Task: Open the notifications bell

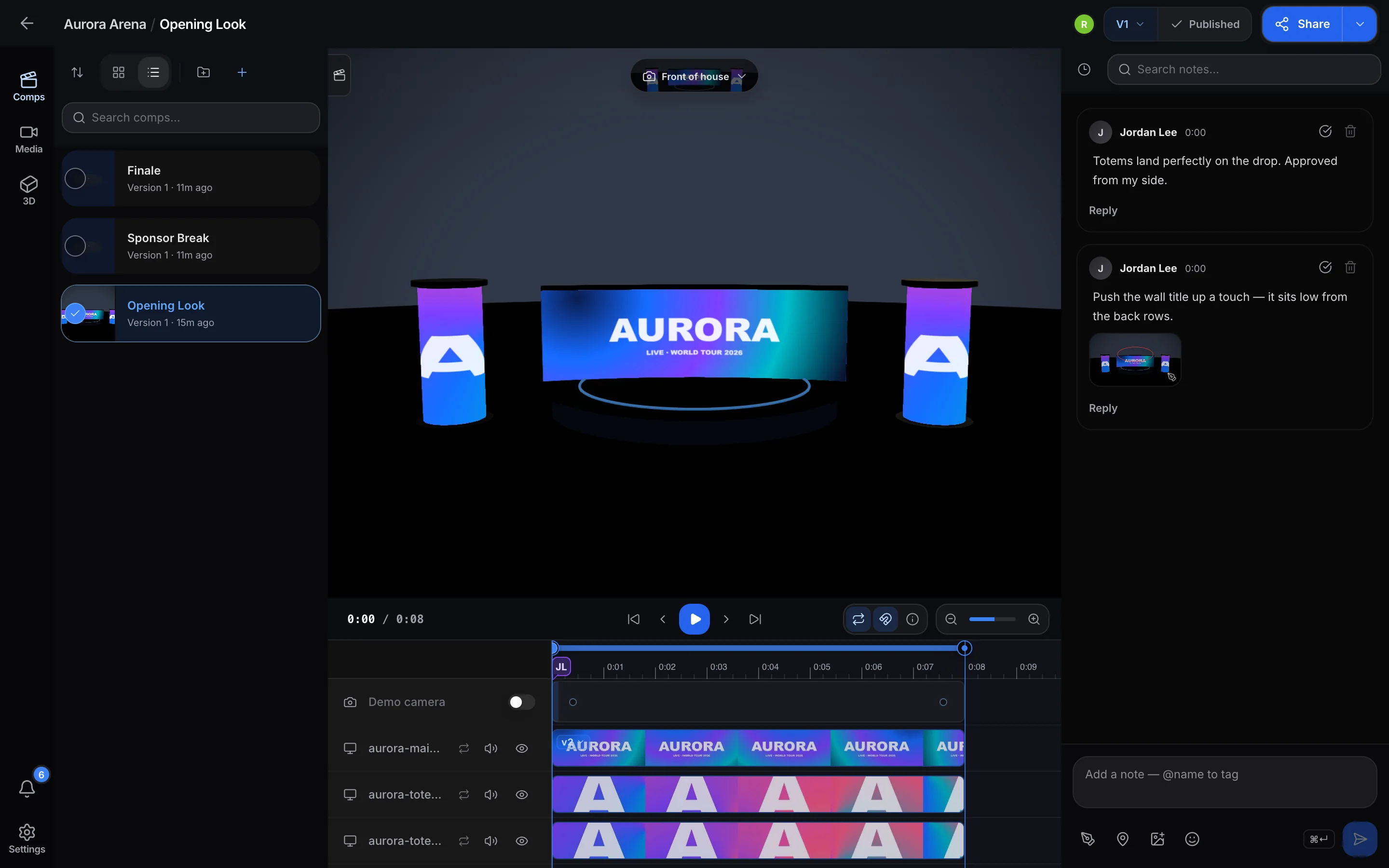Action: [27, 788]
